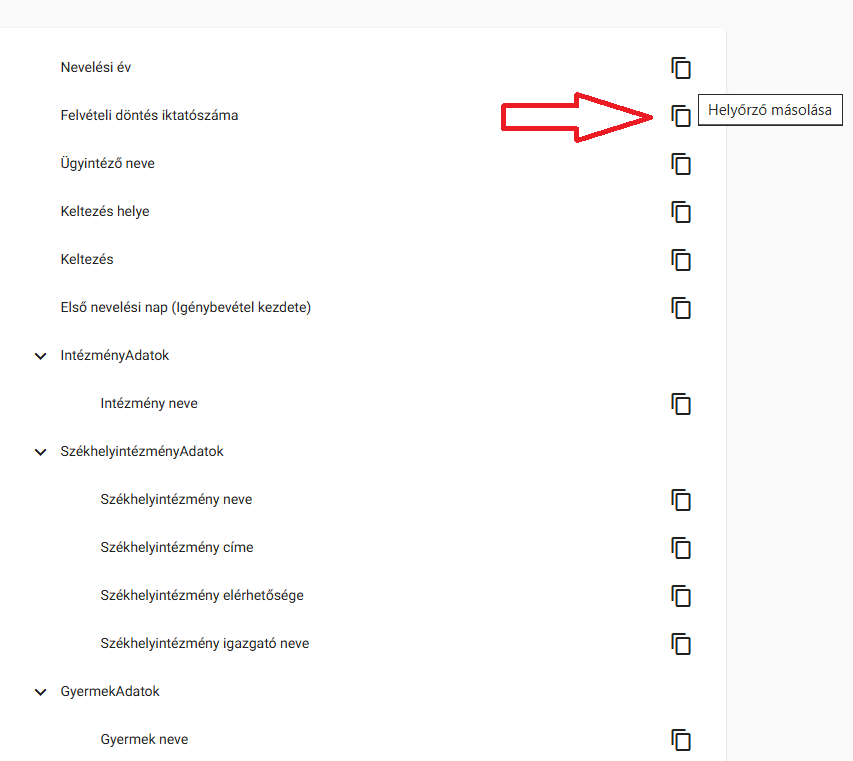Copy the Intézmény neve placeholder
853x761 pixels.
click(681, 404)
